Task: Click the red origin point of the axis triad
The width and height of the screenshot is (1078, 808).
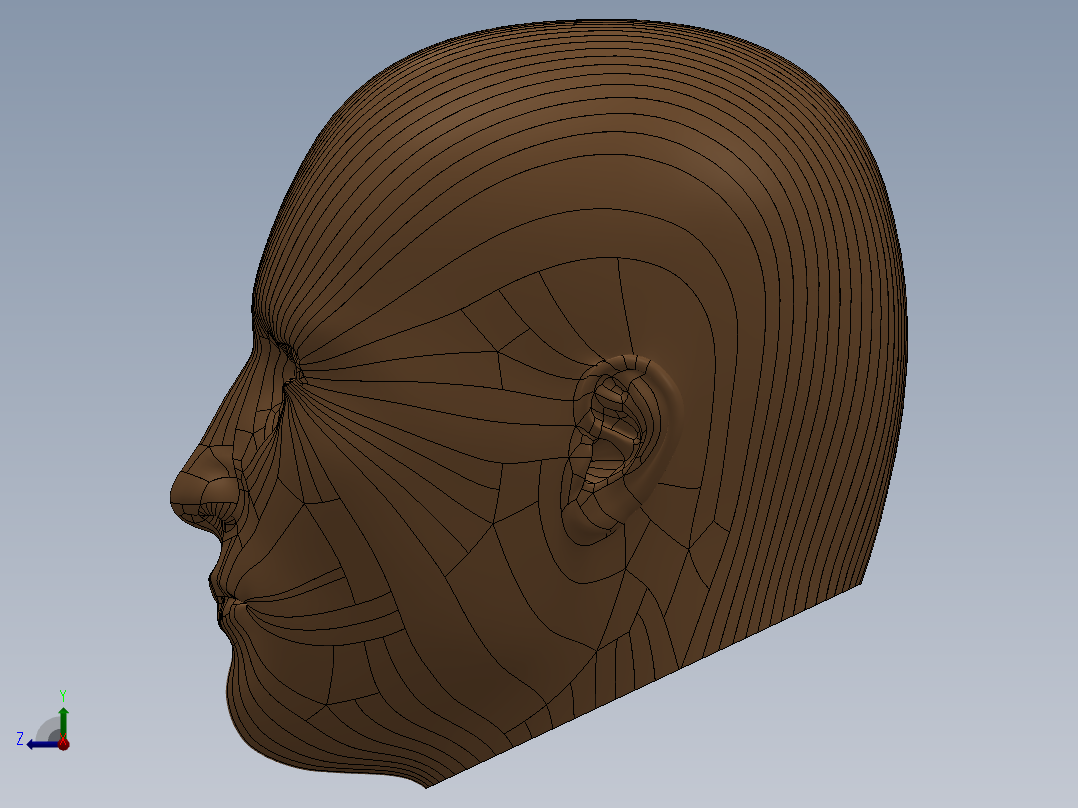Action: point(63,743)
